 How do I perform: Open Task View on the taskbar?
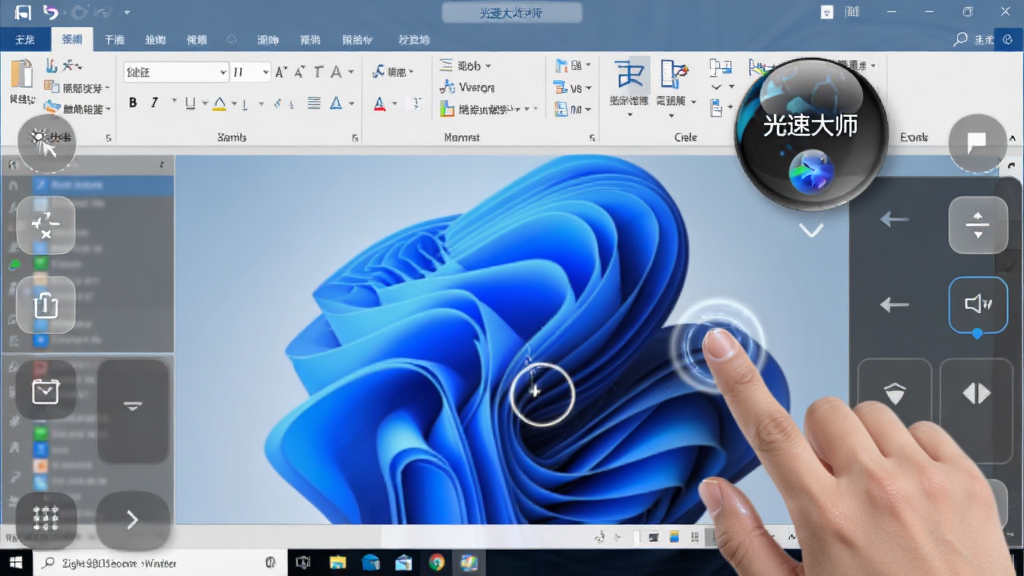(303, 562)
